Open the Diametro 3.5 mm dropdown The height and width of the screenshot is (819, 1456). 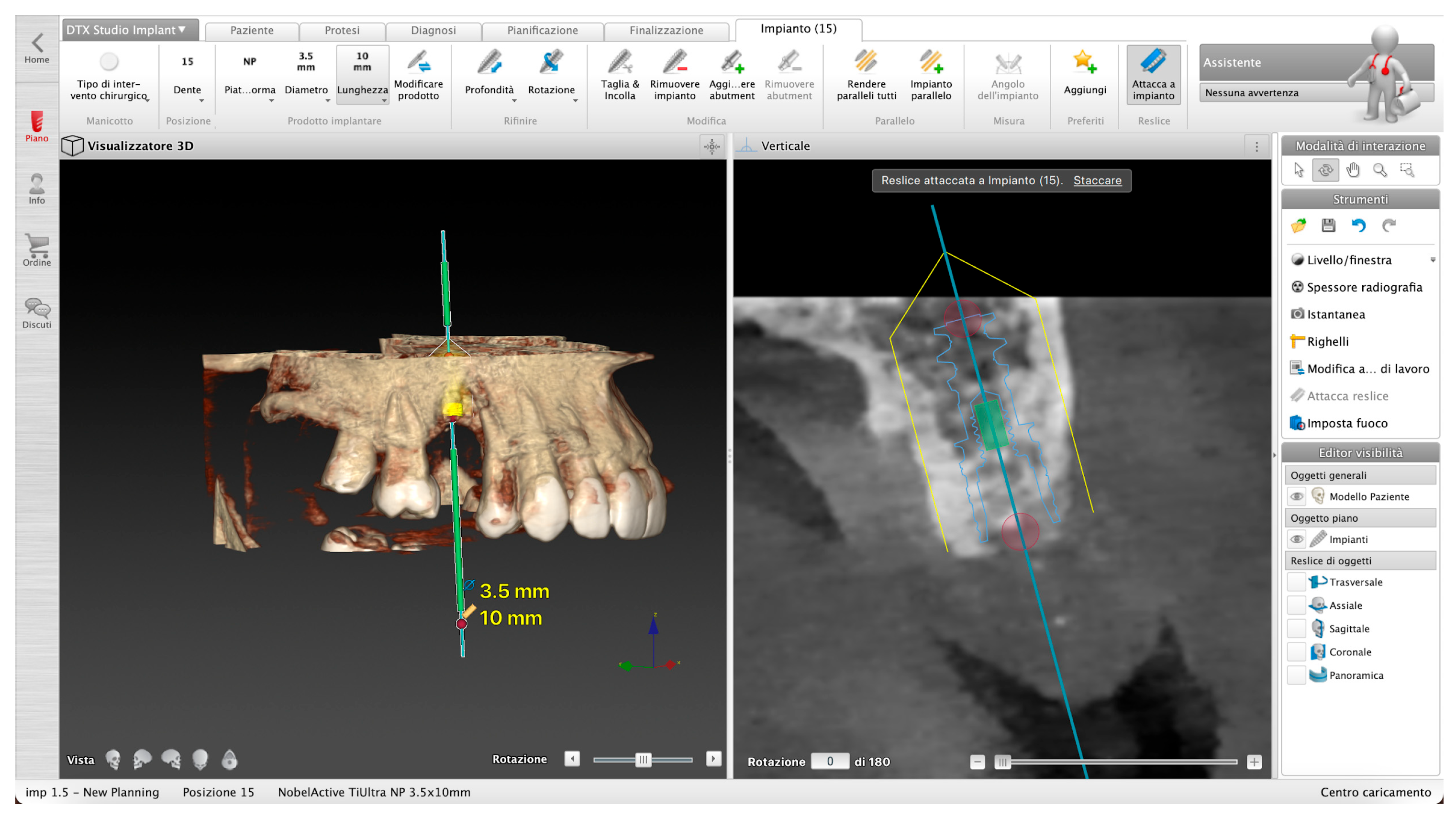coord(306,75)
